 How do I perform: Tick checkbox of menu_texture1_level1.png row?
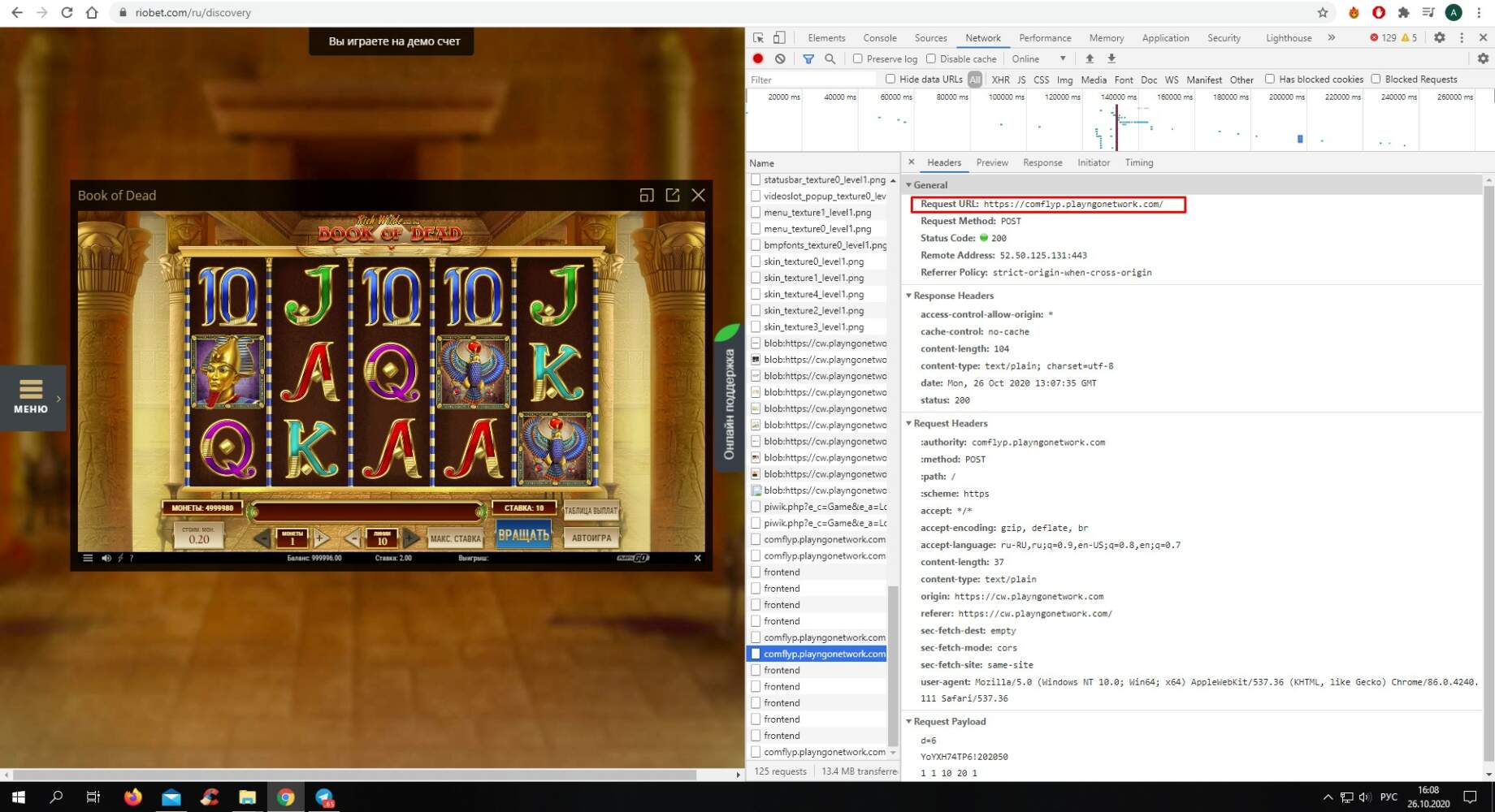pos(756,212)
